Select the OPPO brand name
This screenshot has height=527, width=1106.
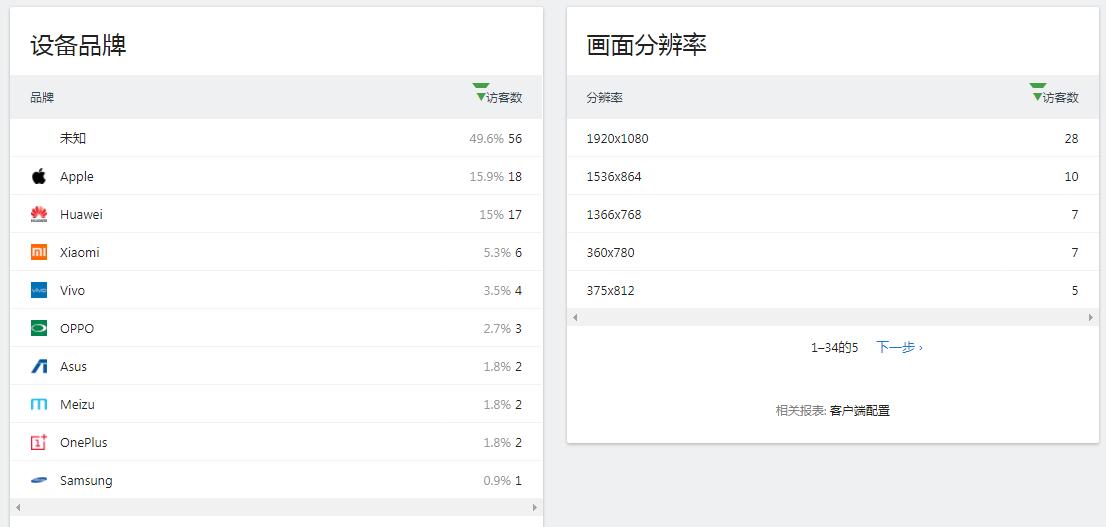tap(77, 329)
